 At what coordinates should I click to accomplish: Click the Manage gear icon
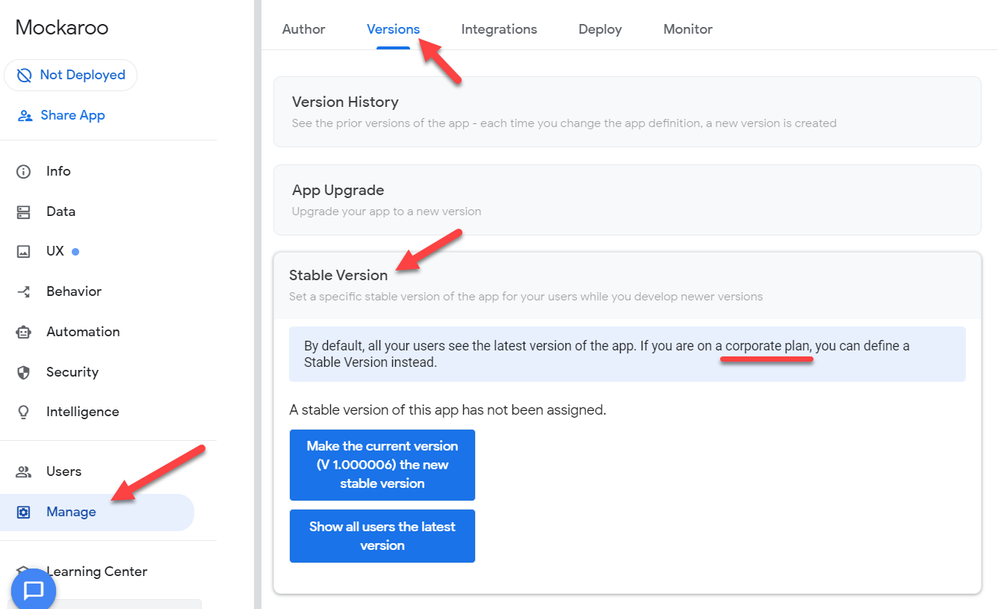24,512
